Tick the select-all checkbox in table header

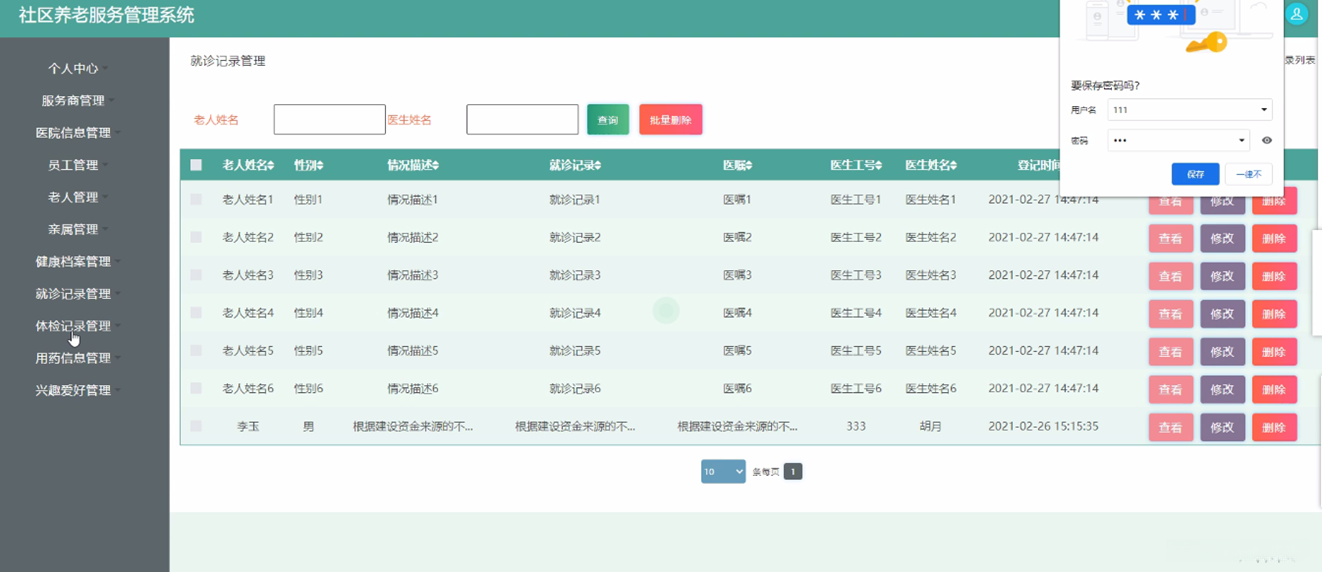(196, 165)
